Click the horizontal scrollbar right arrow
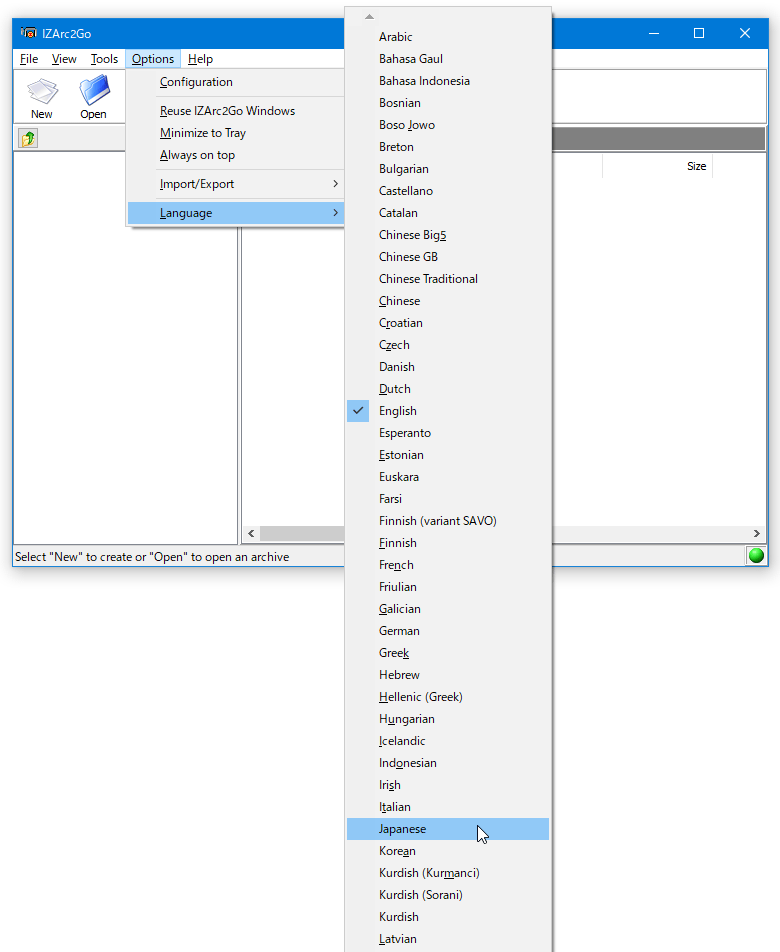 756,534
